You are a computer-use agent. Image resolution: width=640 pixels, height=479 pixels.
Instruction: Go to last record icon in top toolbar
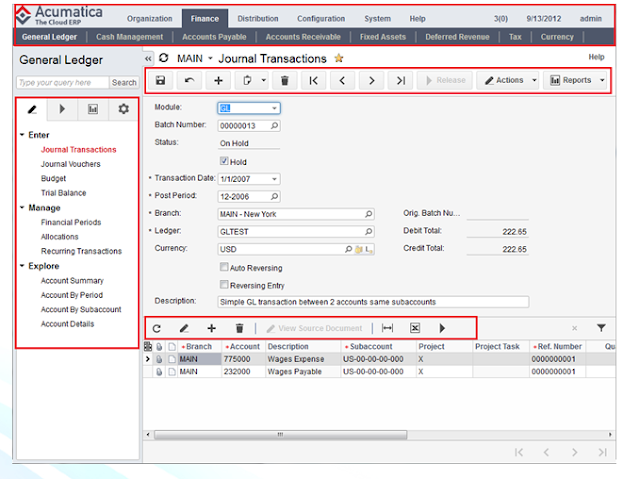[401, 80]
